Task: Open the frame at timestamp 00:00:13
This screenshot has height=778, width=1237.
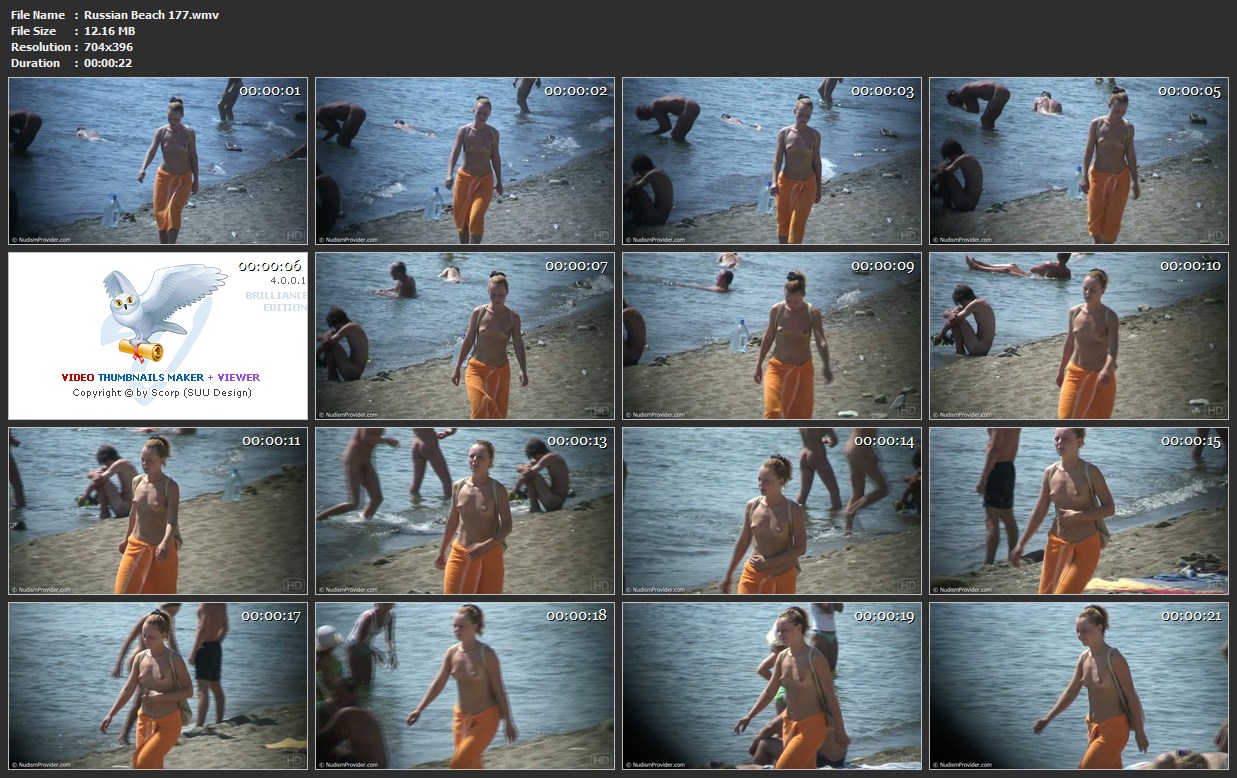Action: 465,511
